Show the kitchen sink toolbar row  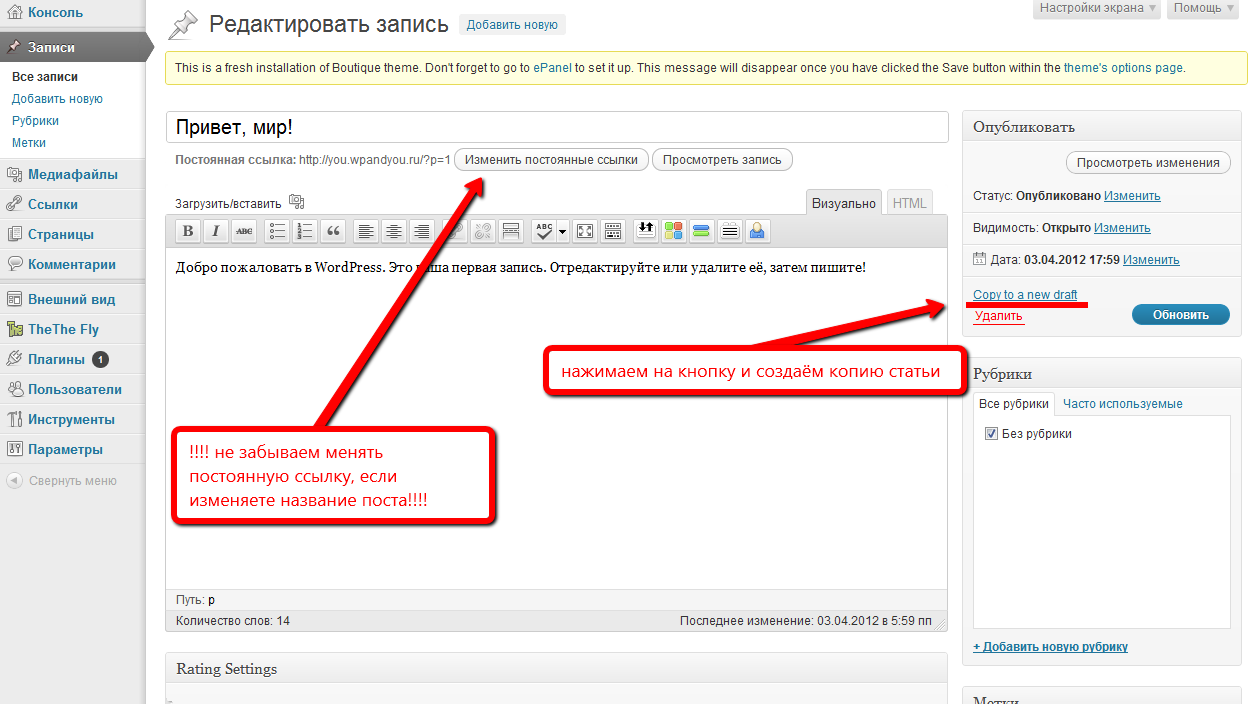(613, 231)
